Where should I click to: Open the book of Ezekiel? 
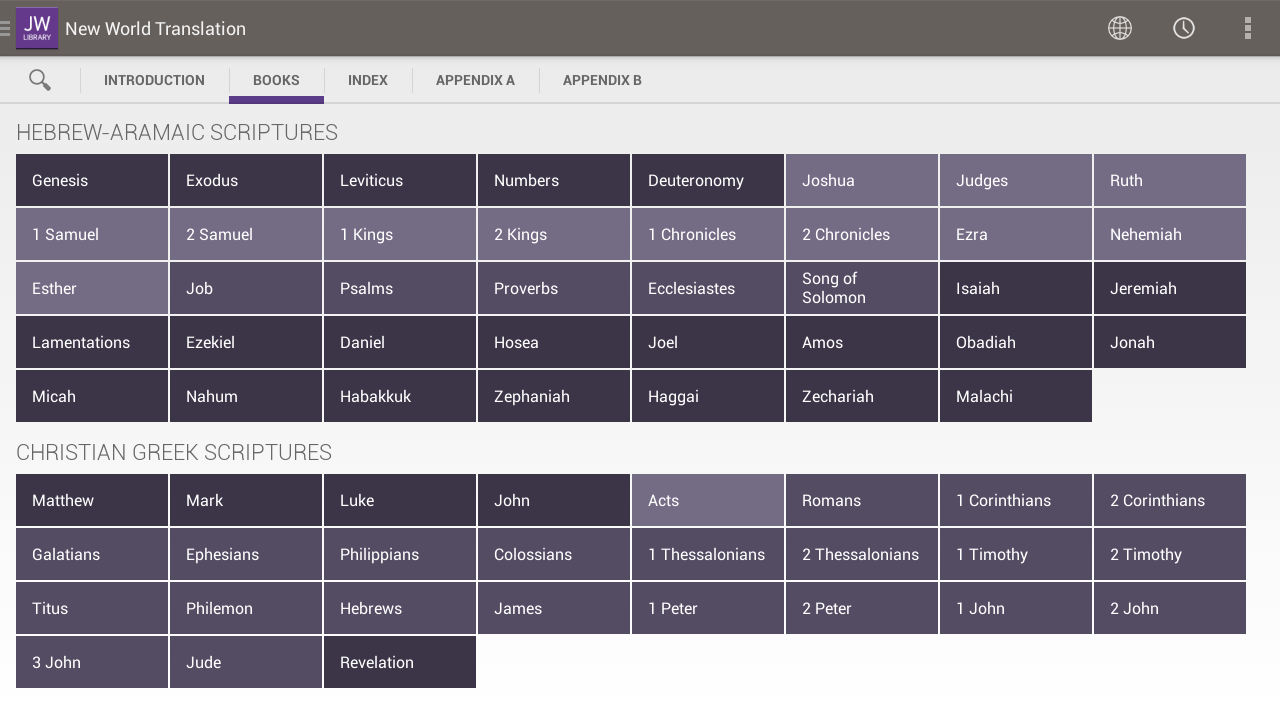(x=246, y=342)
